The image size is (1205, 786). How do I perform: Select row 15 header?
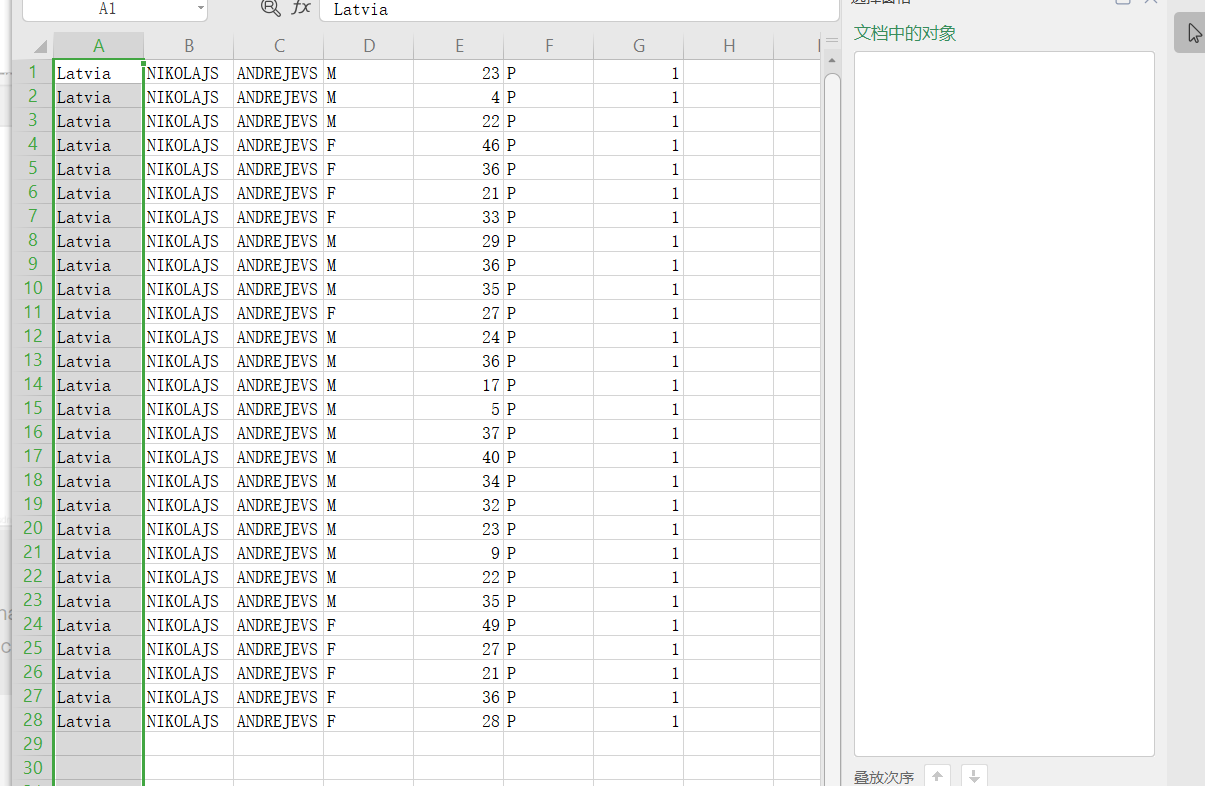pyautogui.click(x=33, y=408)
